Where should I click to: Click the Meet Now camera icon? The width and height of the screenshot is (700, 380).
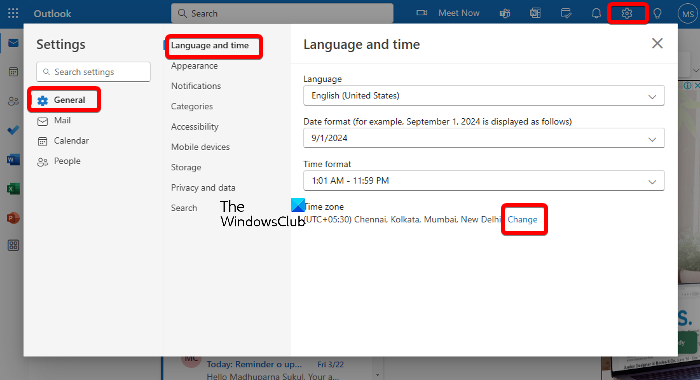(x=421, y=13)
